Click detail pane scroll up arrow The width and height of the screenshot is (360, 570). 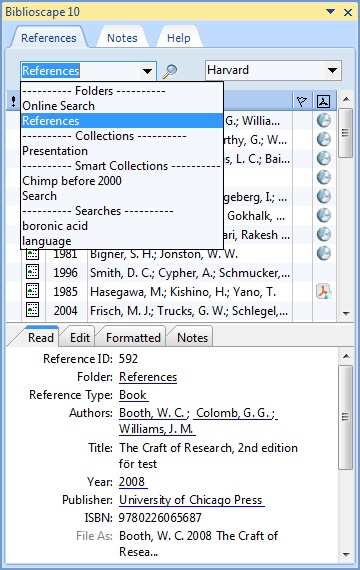346,356
